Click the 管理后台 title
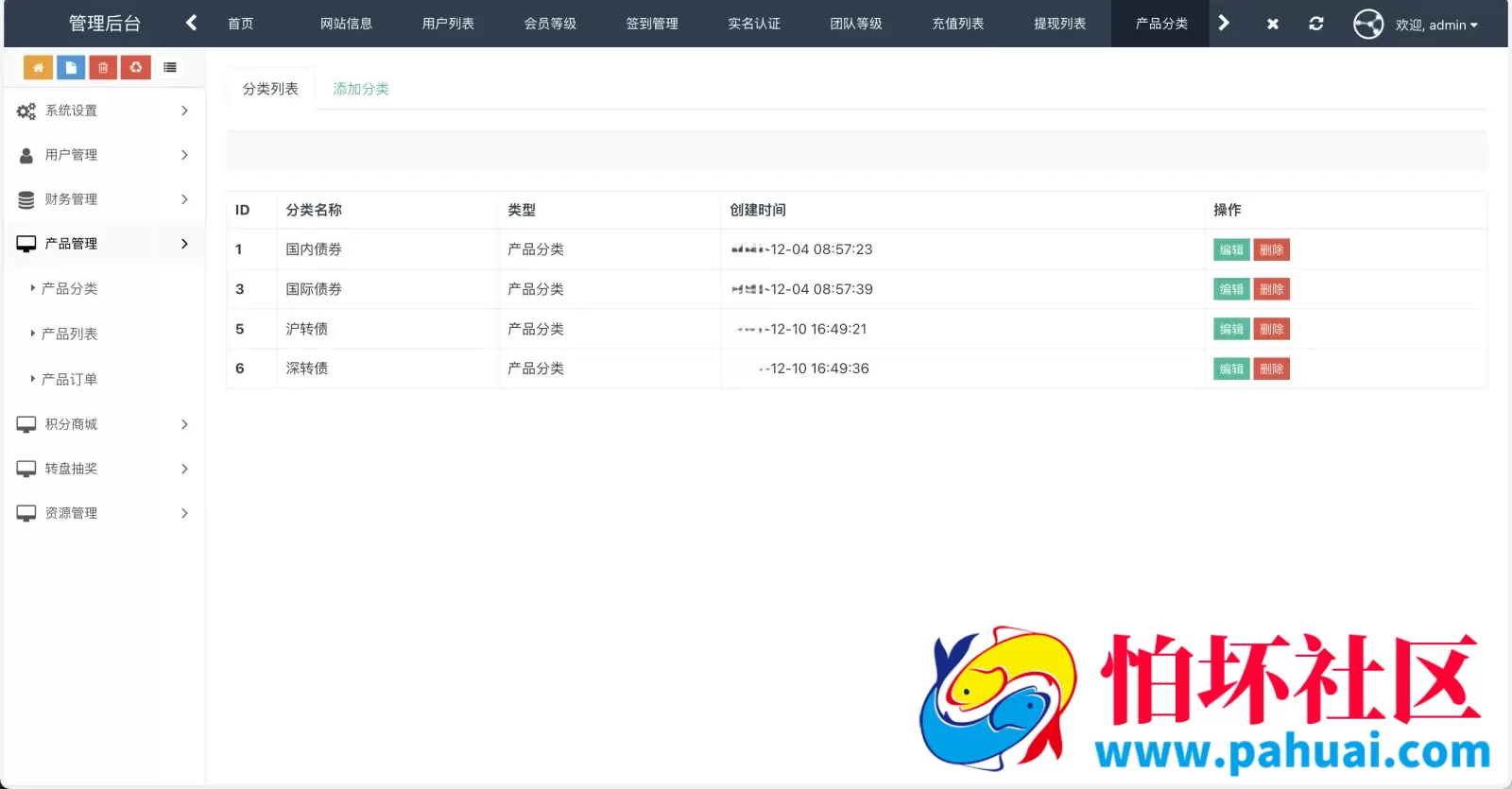Screen dimensions: 1512x789 point(105,24)
